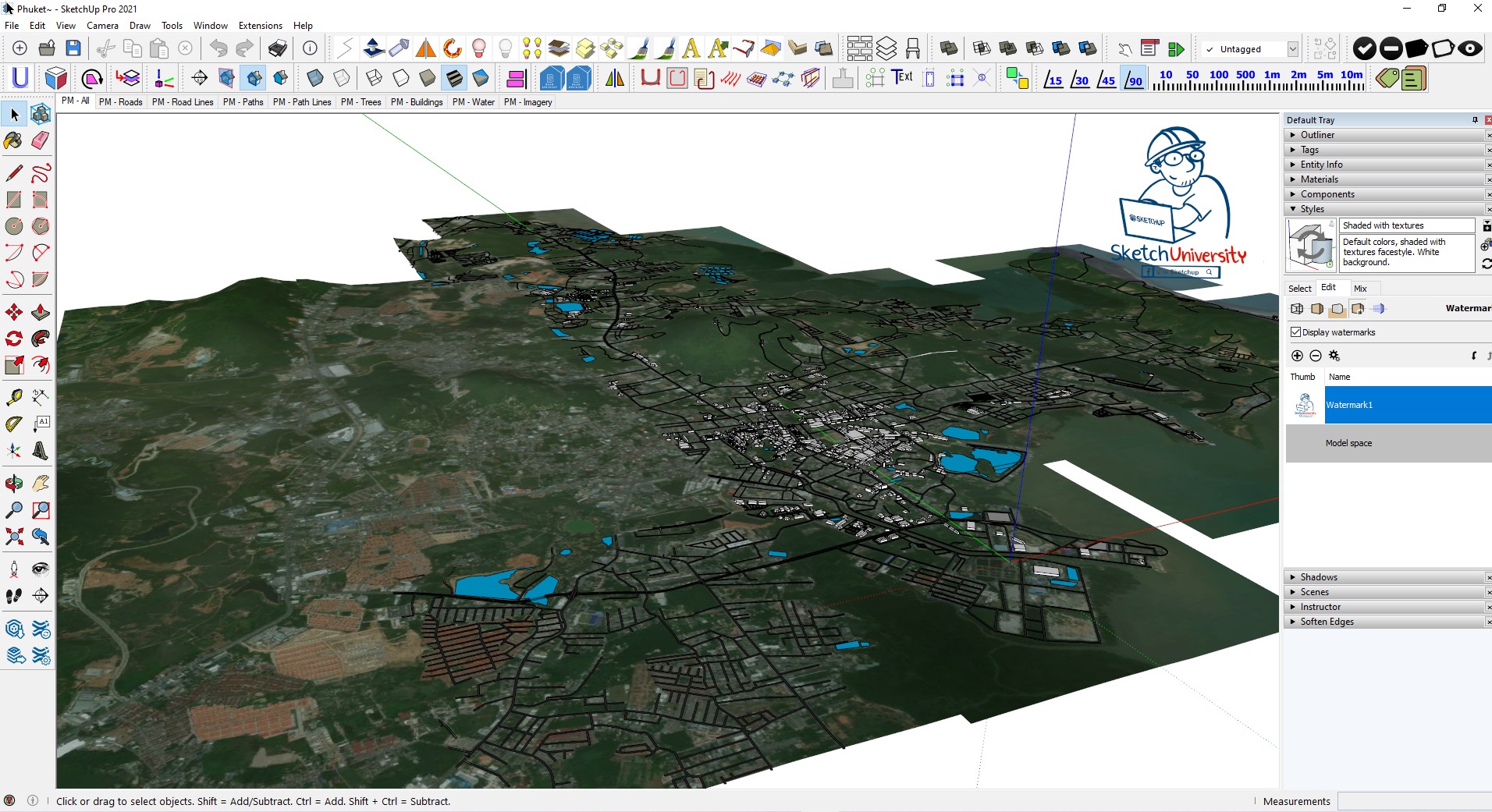Activate the Move tool
Image resolution: width=1492 pixels, height=812 pixels.
click(x=14, y=313)
